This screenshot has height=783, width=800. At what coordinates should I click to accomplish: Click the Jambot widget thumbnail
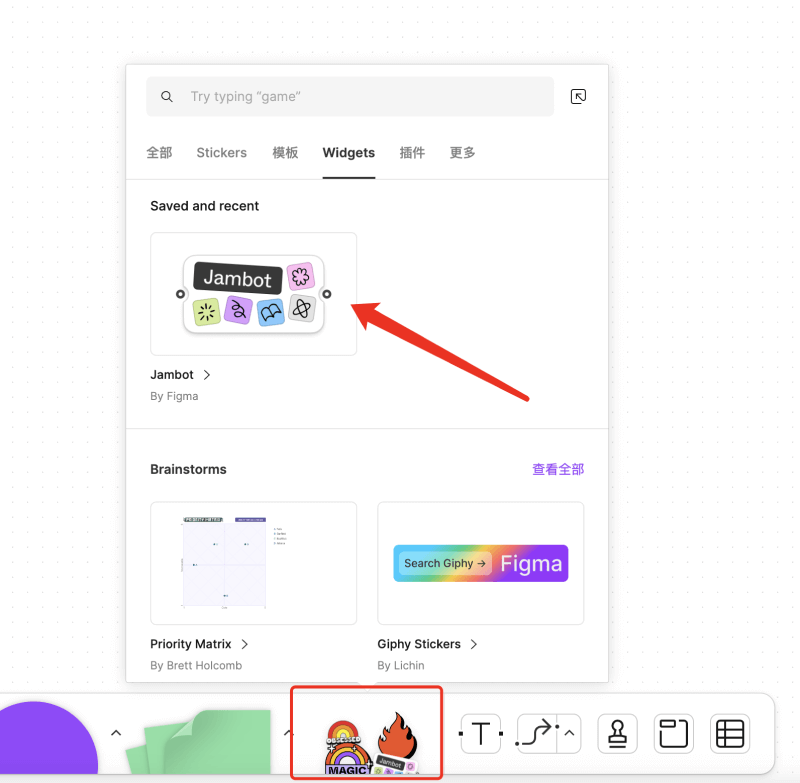(x=253, y=294)
